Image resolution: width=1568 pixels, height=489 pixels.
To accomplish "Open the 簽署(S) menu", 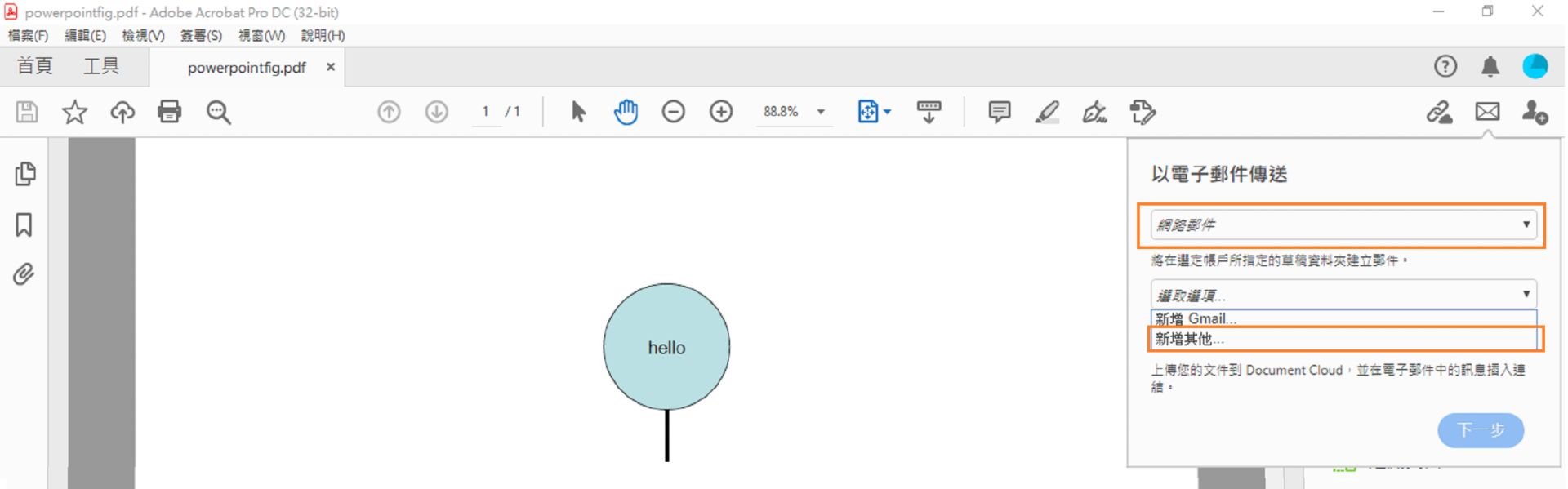I will click(202, 36).
